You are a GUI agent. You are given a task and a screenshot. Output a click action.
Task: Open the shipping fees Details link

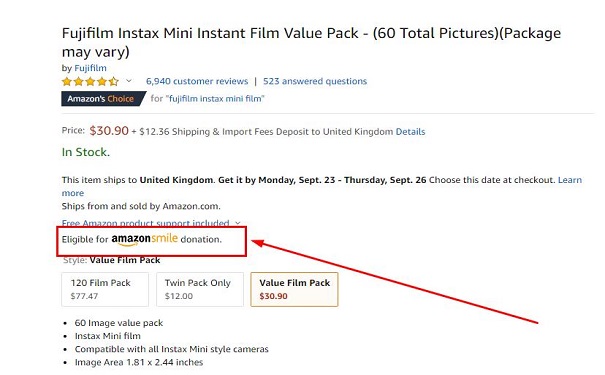tap(410, 132)
